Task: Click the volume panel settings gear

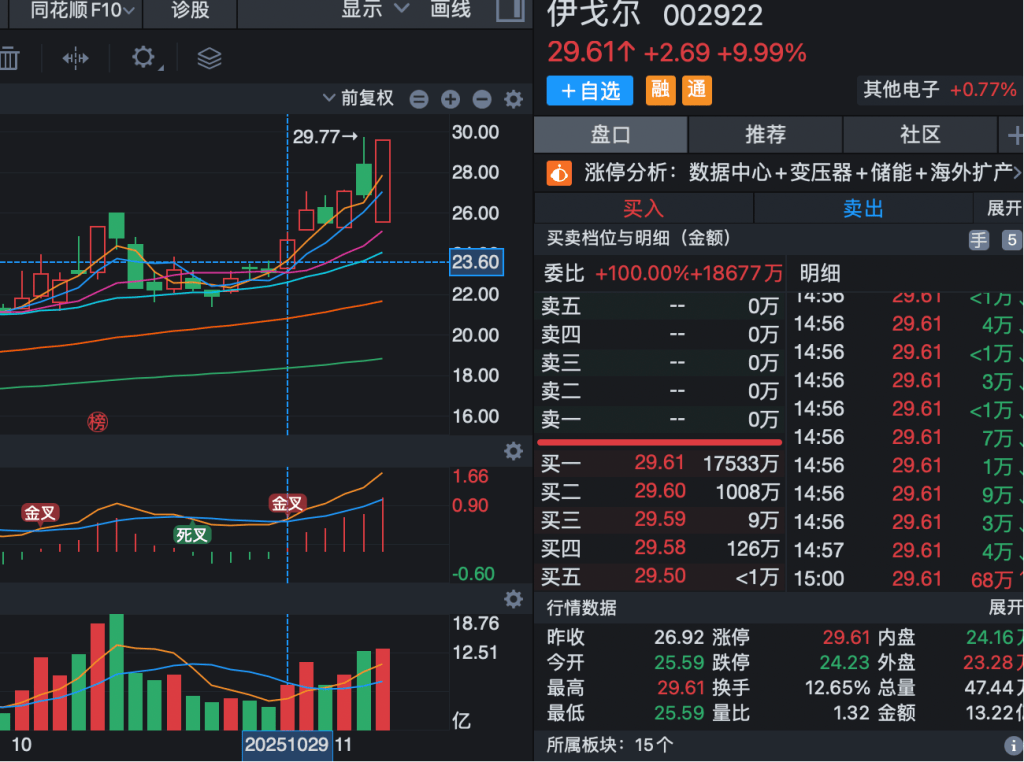Action: (513, 599)
